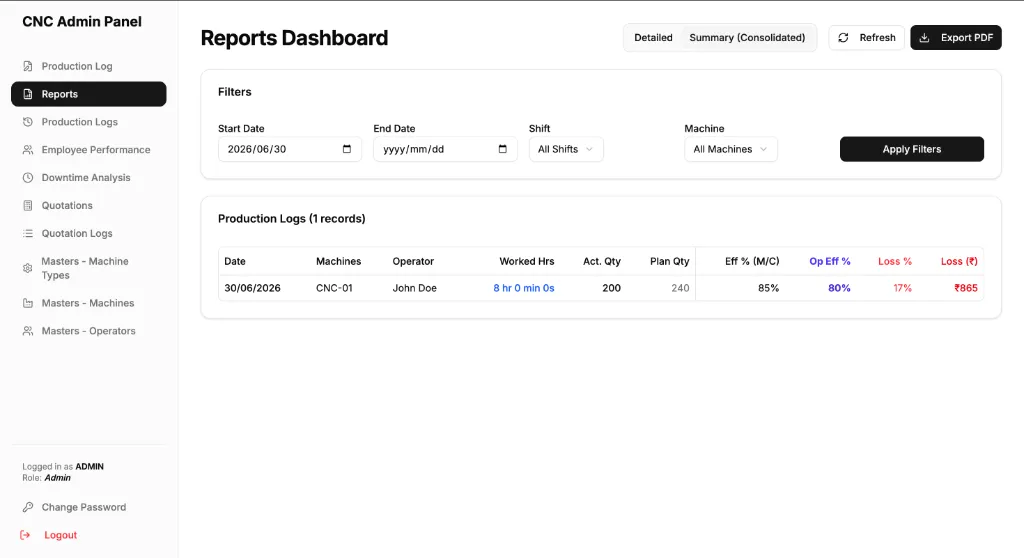Click the plan quantity 240 cell
This screenshot has width=1024, height=558.
[x=680, y=288]
